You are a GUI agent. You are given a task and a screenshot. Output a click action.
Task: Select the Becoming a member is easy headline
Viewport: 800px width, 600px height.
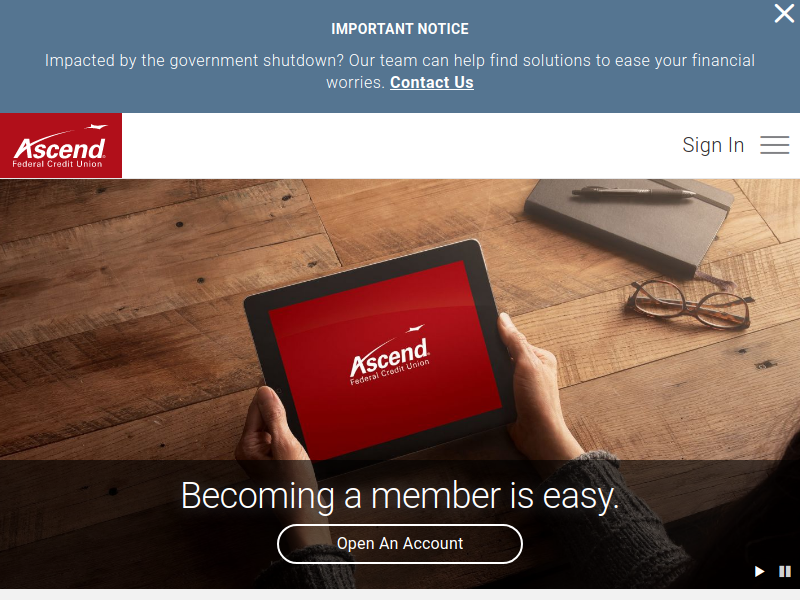pos(399,496)
